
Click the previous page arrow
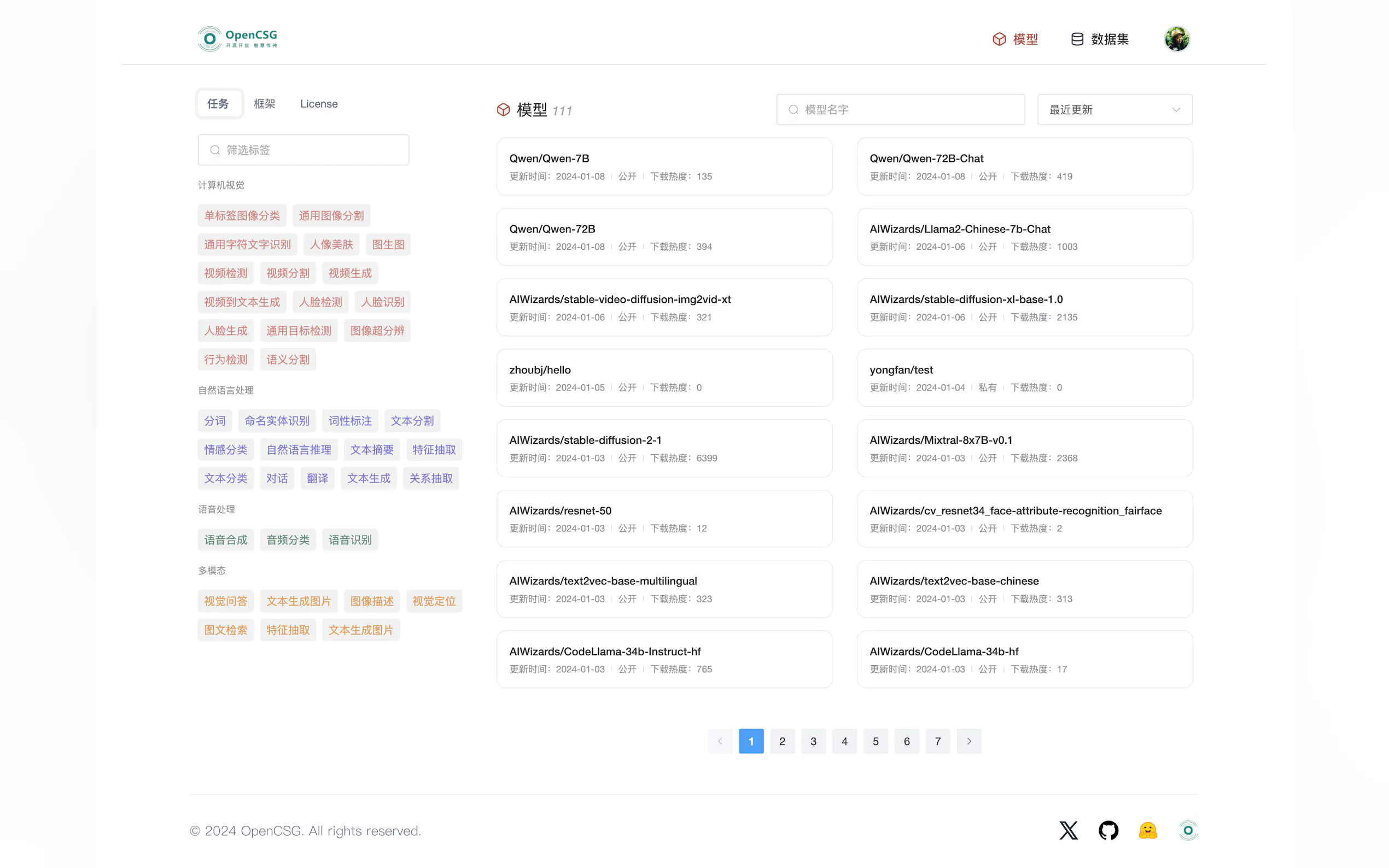pos(720,741)
